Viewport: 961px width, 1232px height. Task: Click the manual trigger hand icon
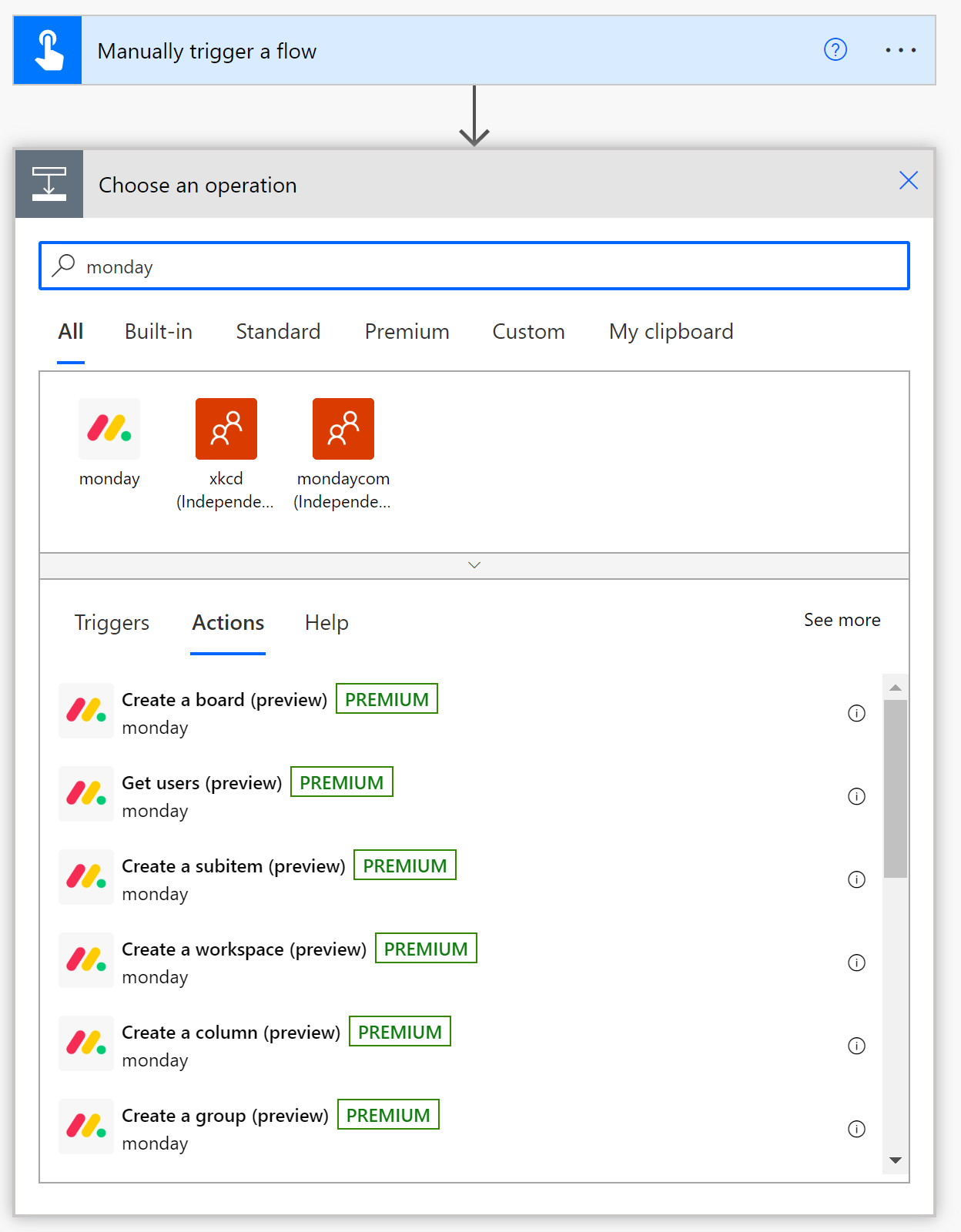(48, 50)
